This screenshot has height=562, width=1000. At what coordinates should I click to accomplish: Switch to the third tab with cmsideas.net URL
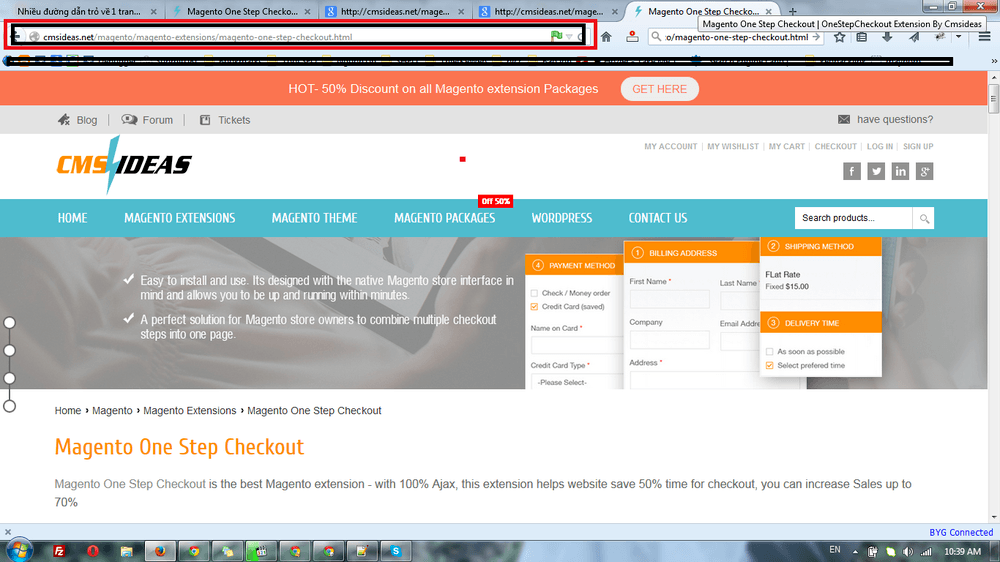click(x=395, y=11)
